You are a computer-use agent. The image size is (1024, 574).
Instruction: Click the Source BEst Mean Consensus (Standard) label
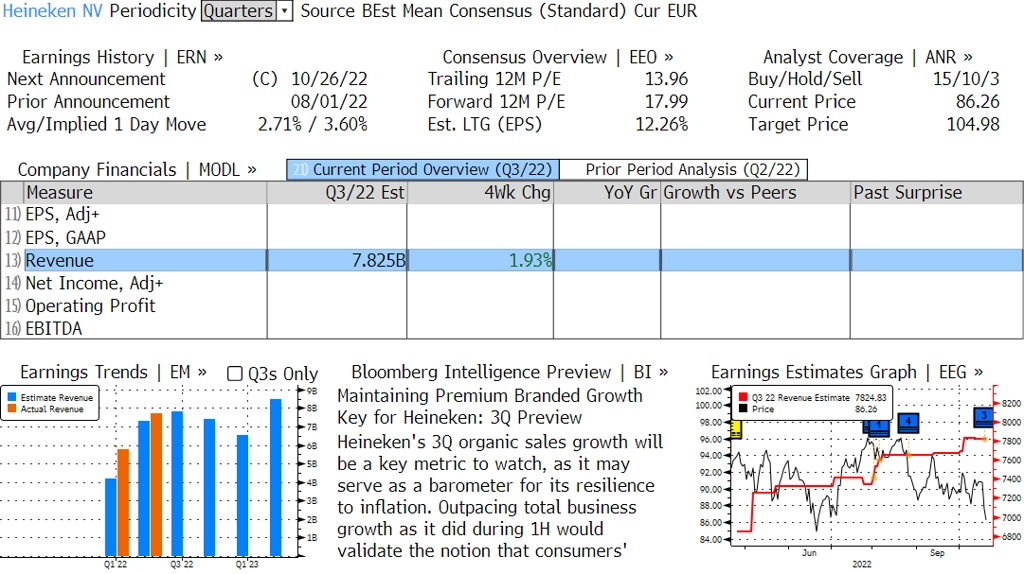(465, 11)
